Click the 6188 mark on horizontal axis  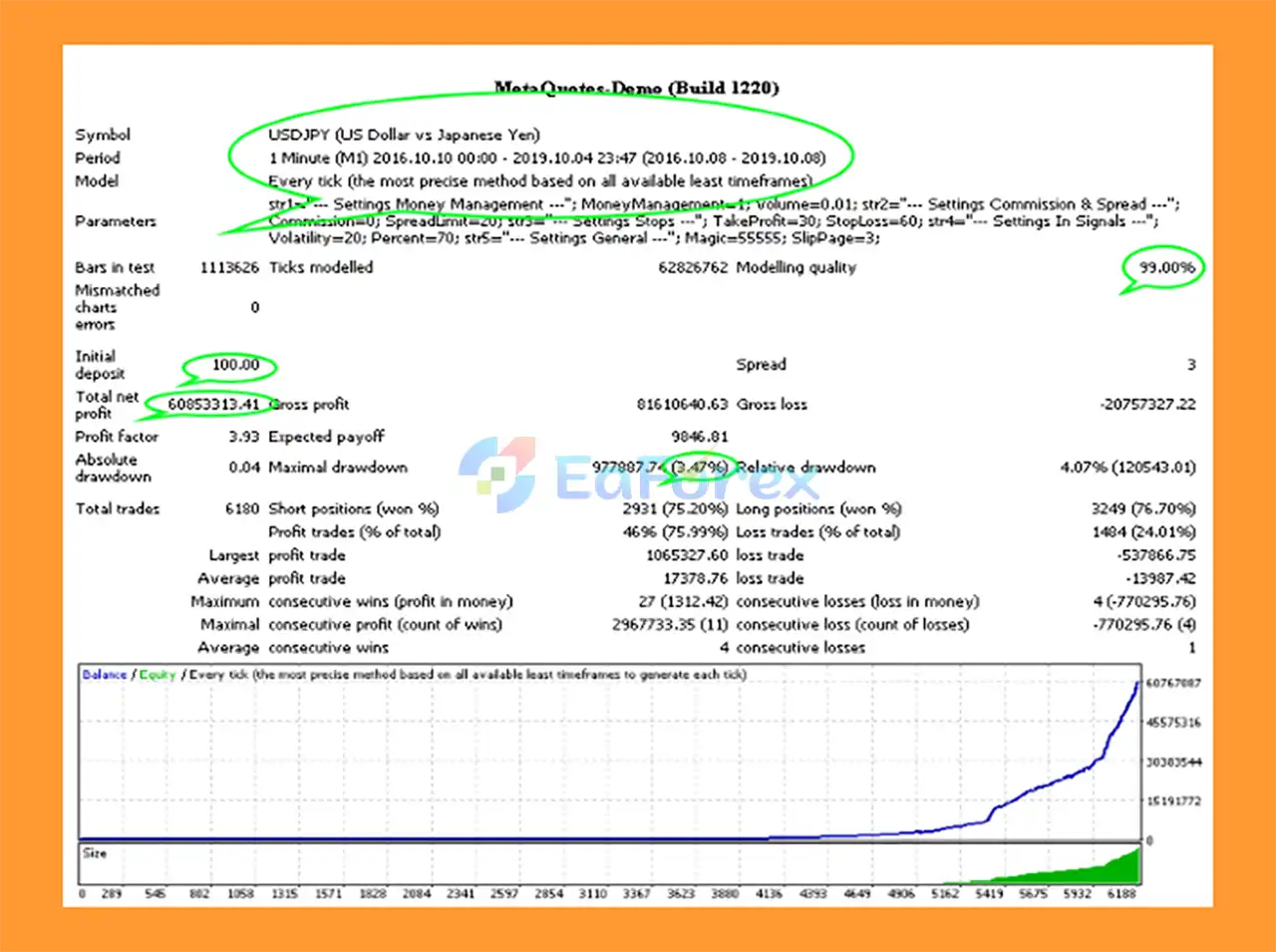[1121, 894]
